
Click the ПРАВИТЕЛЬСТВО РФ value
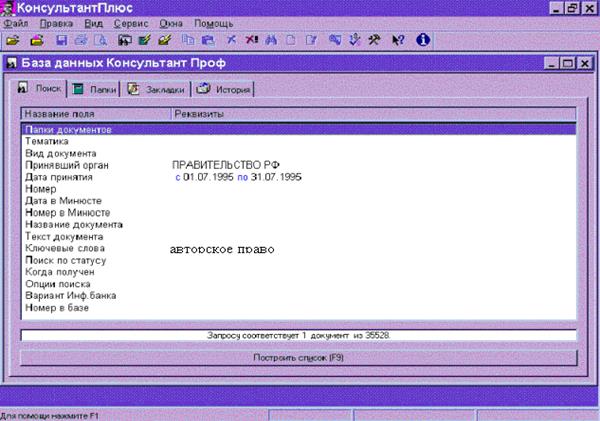click(226, 165)
